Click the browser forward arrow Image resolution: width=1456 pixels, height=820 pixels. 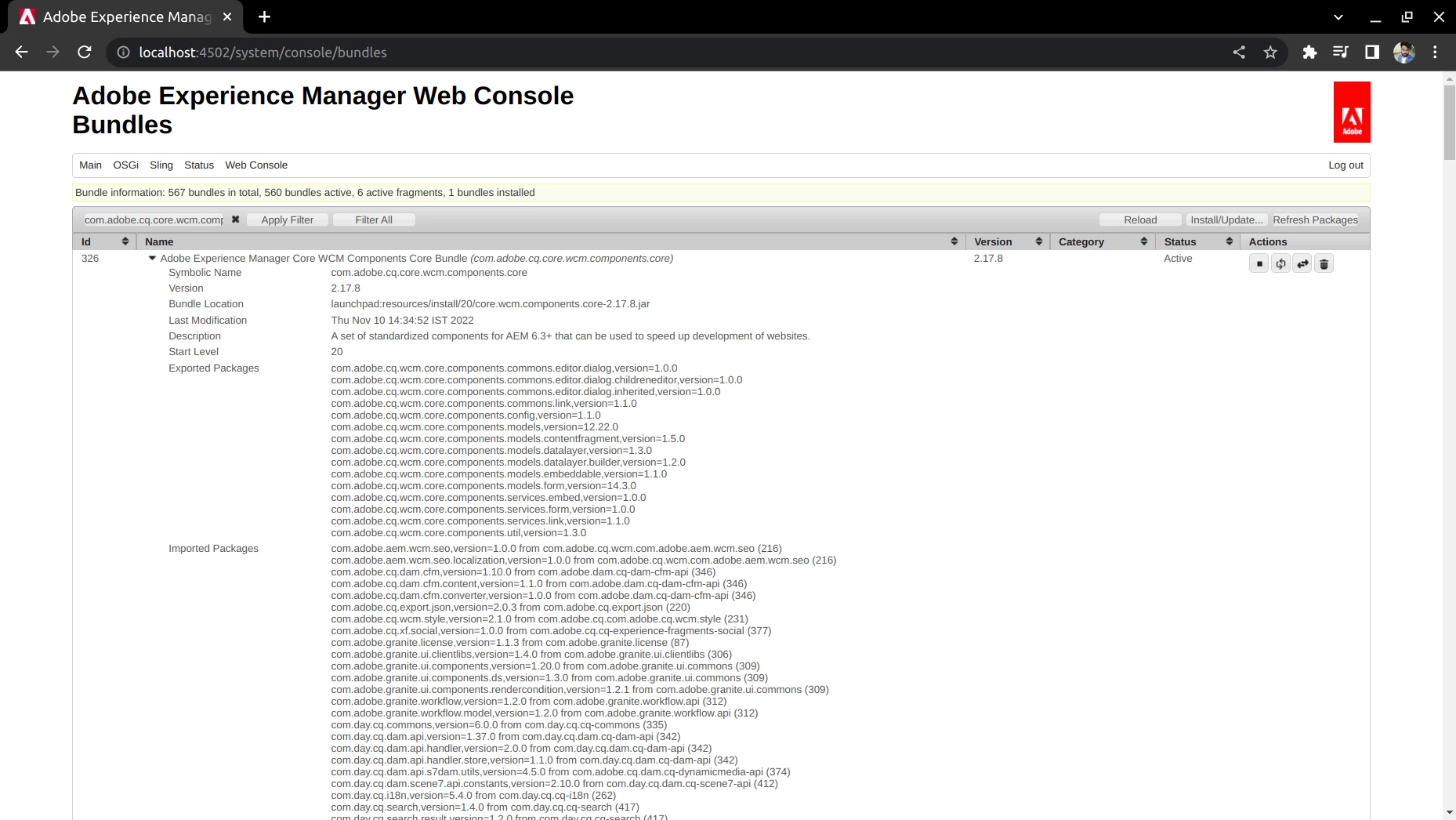click(x=53, y=53)
